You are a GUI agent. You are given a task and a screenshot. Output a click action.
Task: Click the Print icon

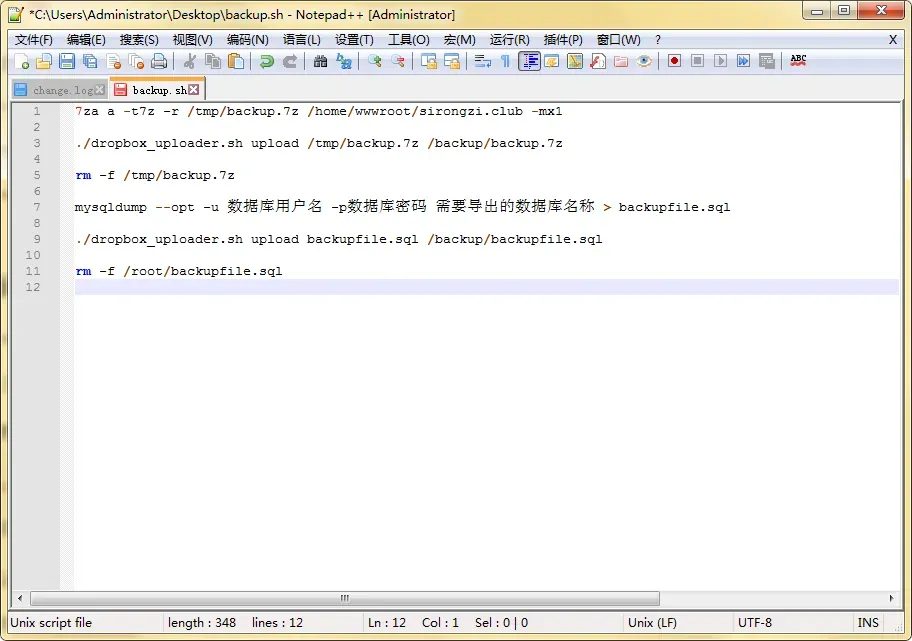[x=159, y=61]
